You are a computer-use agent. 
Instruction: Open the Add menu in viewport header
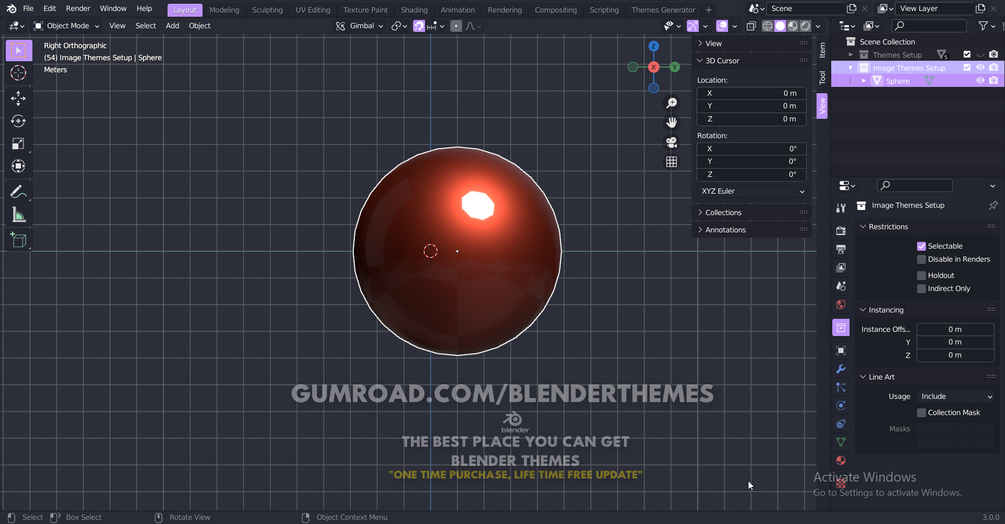point(172,26)
